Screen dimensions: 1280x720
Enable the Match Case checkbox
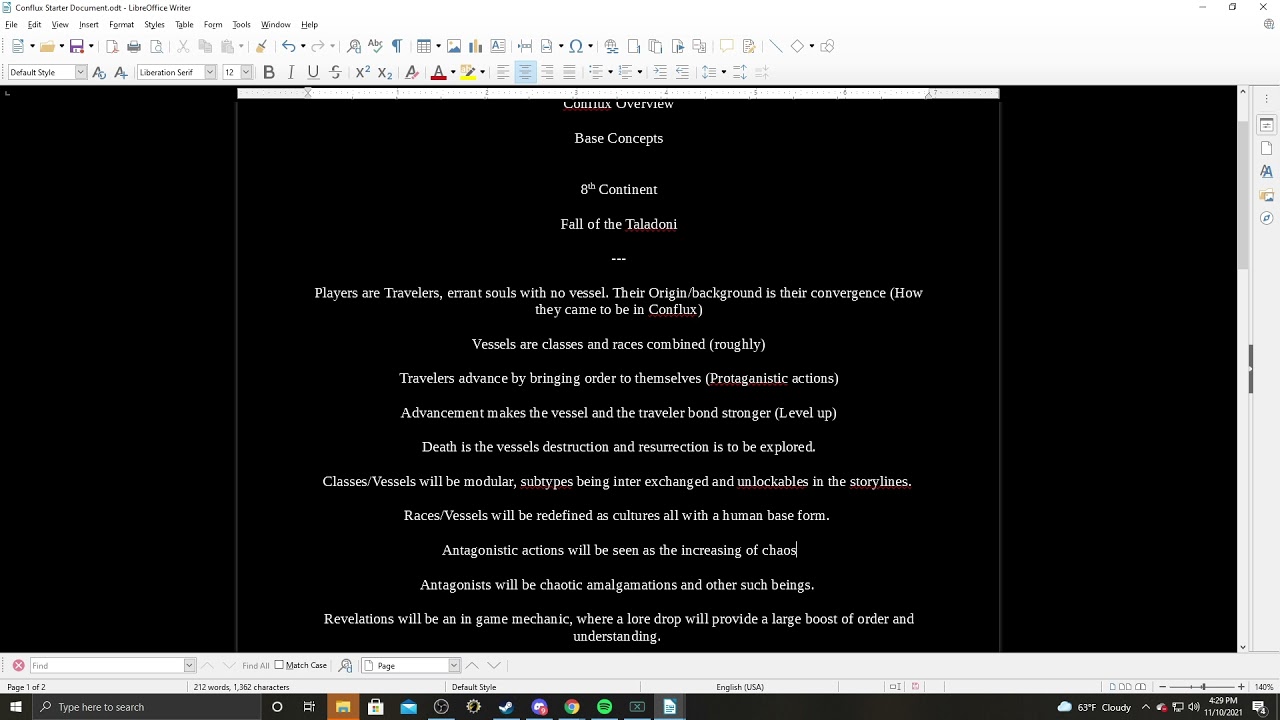(279, 665)
